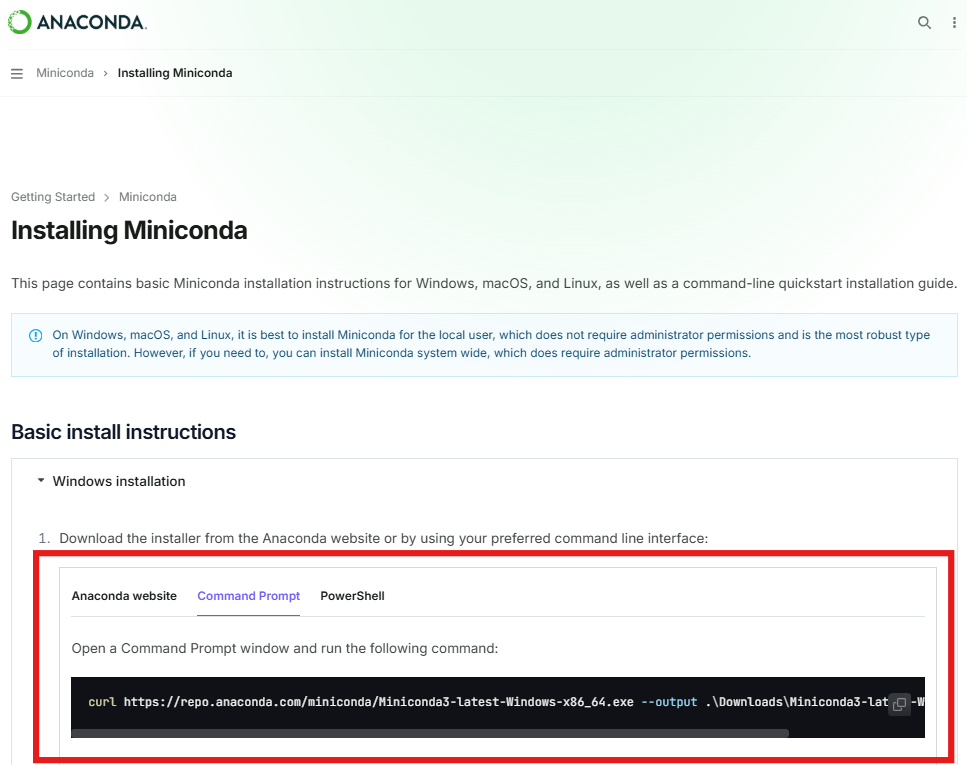Click the Miniconda breadcrumb under Getting Started
This screenshot has width=967, height=765.
pyautogui.click(x=147, y=197)
